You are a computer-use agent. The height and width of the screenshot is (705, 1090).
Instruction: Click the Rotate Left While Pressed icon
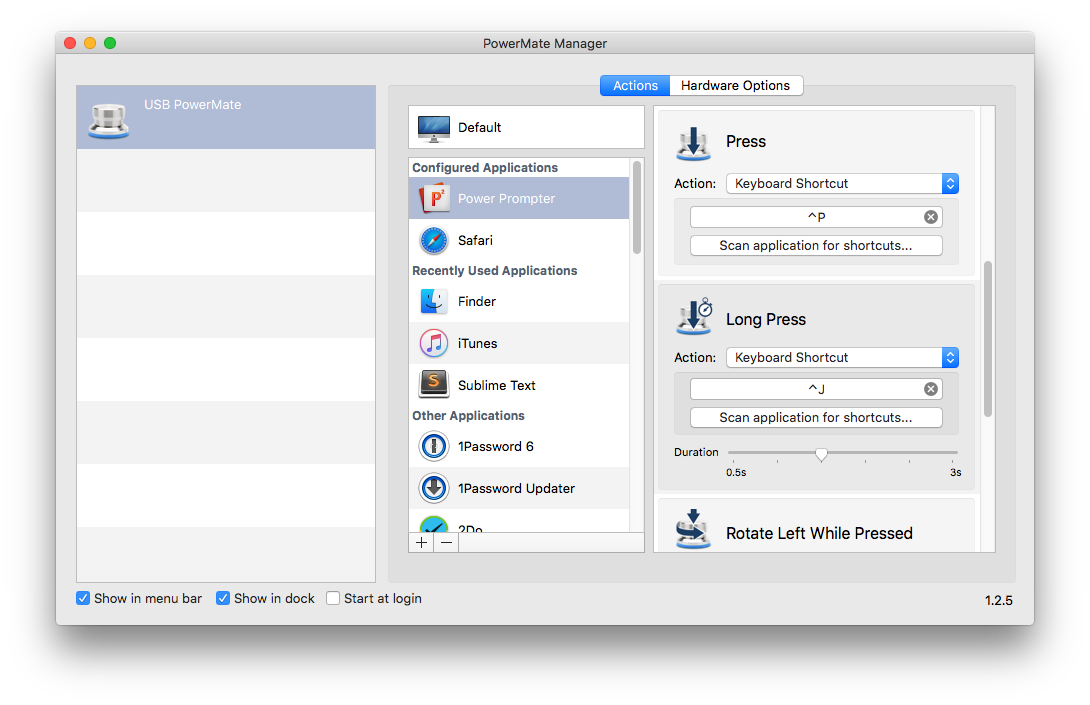(693, 529)
